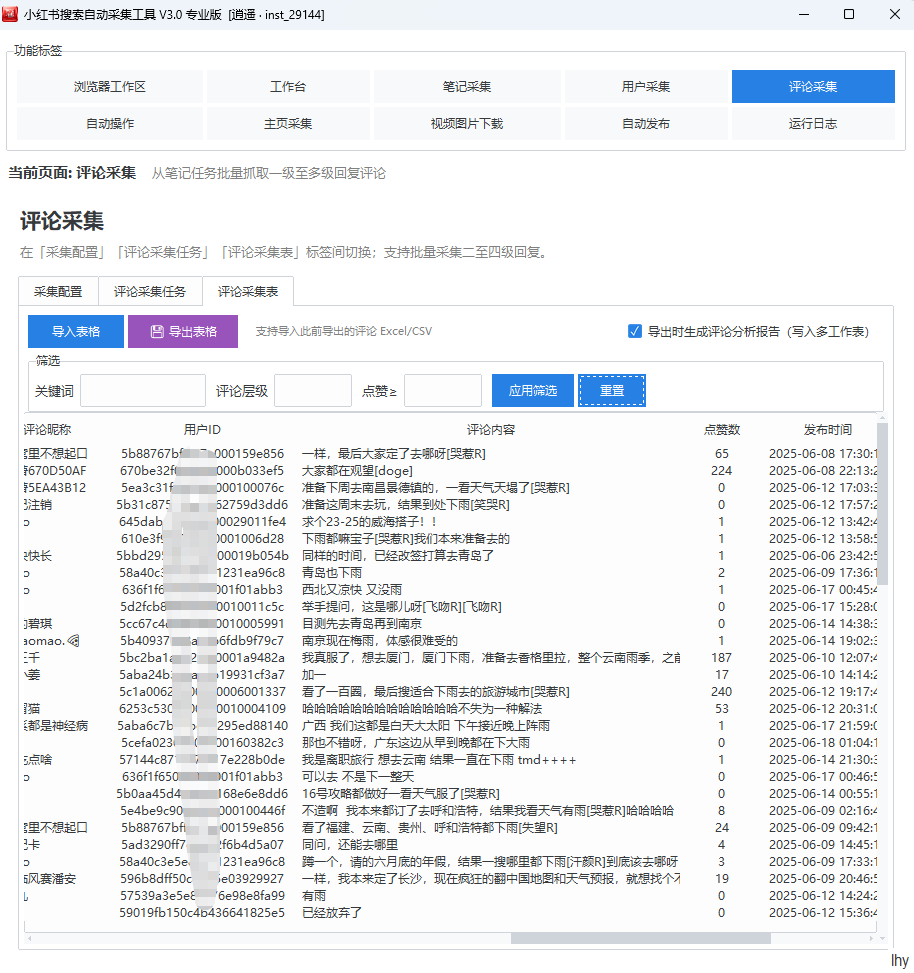
Task: Click nickname '风赛潘安'
Action: tap(50, 879)
